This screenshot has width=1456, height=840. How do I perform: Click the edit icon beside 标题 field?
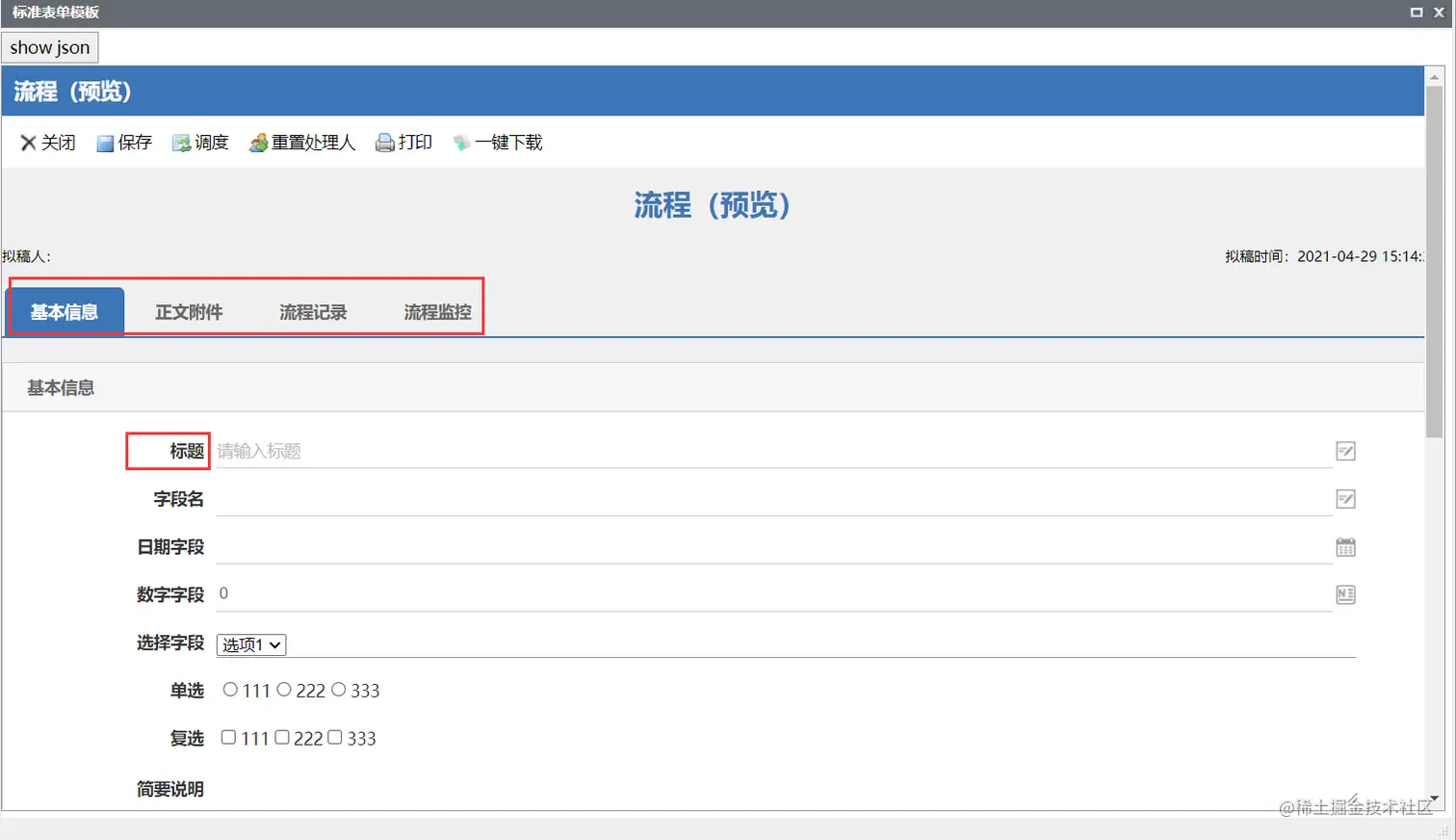click(1345, 451)
